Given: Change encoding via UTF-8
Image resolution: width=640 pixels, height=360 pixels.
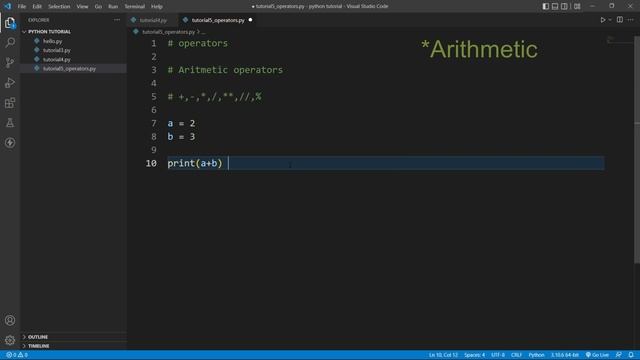Looking at the screenshot, I should point(498,355).
